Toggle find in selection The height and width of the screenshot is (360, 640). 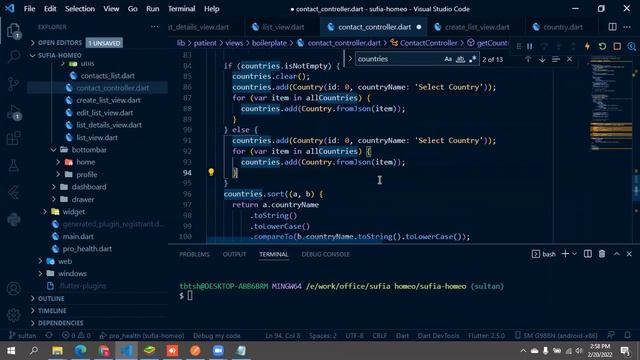click(556, 59)
